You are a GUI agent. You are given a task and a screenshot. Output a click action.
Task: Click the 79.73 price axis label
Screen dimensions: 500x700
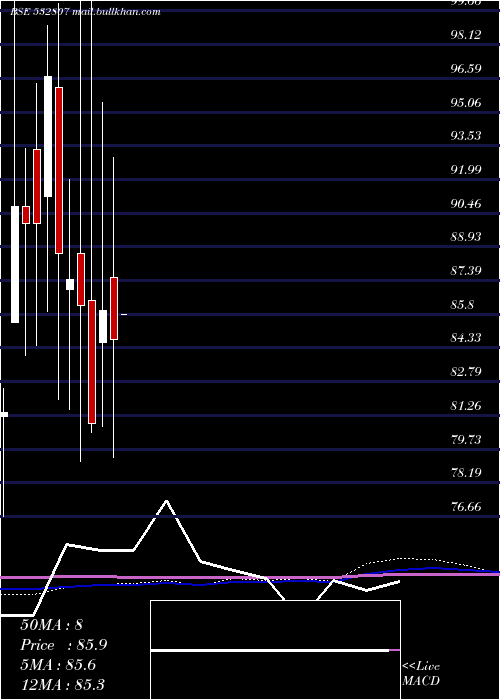(x=466, y=439)
